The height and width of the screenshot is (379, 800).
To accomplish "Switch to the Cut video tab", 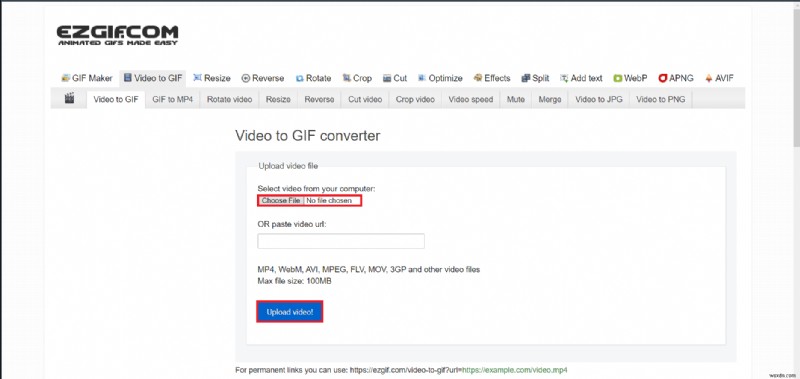I will point(365,99).
